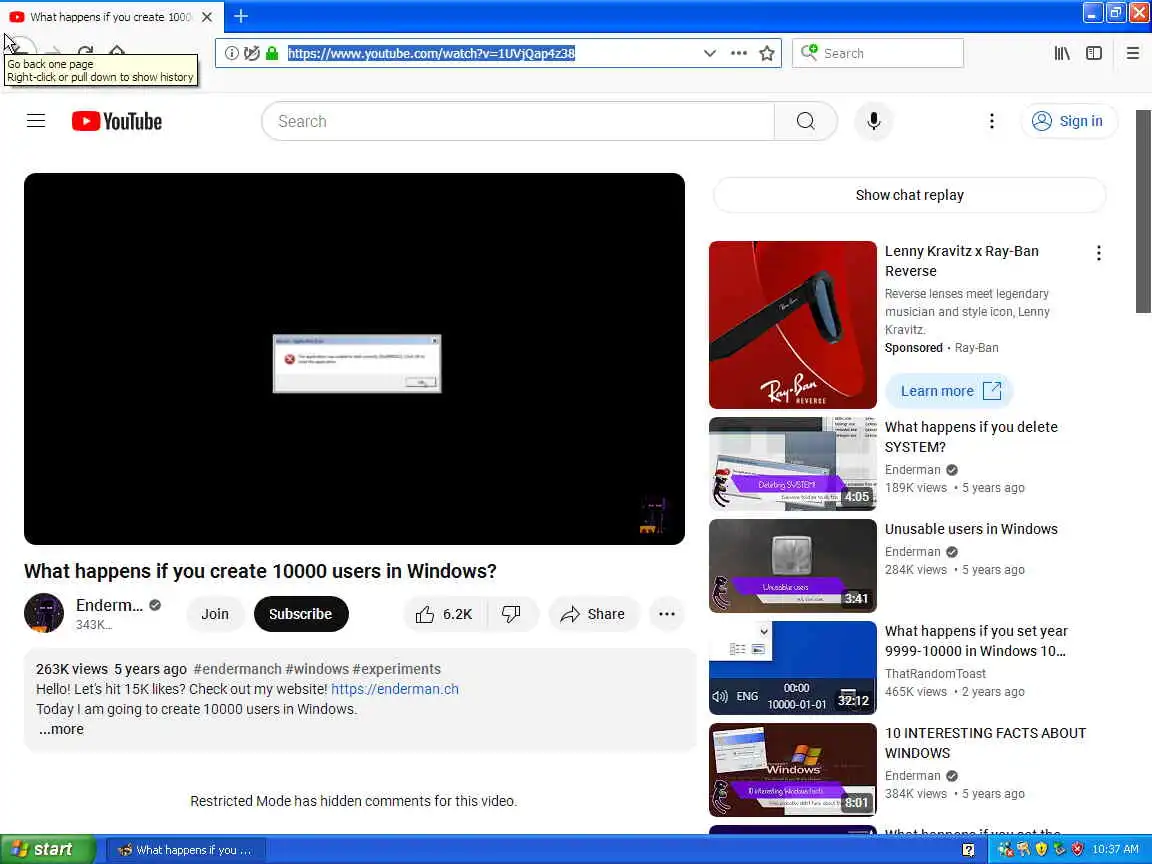Subscribe to the Enderman channel
The width and height of the screenshot is (1152, 864).
pos(300,614)
